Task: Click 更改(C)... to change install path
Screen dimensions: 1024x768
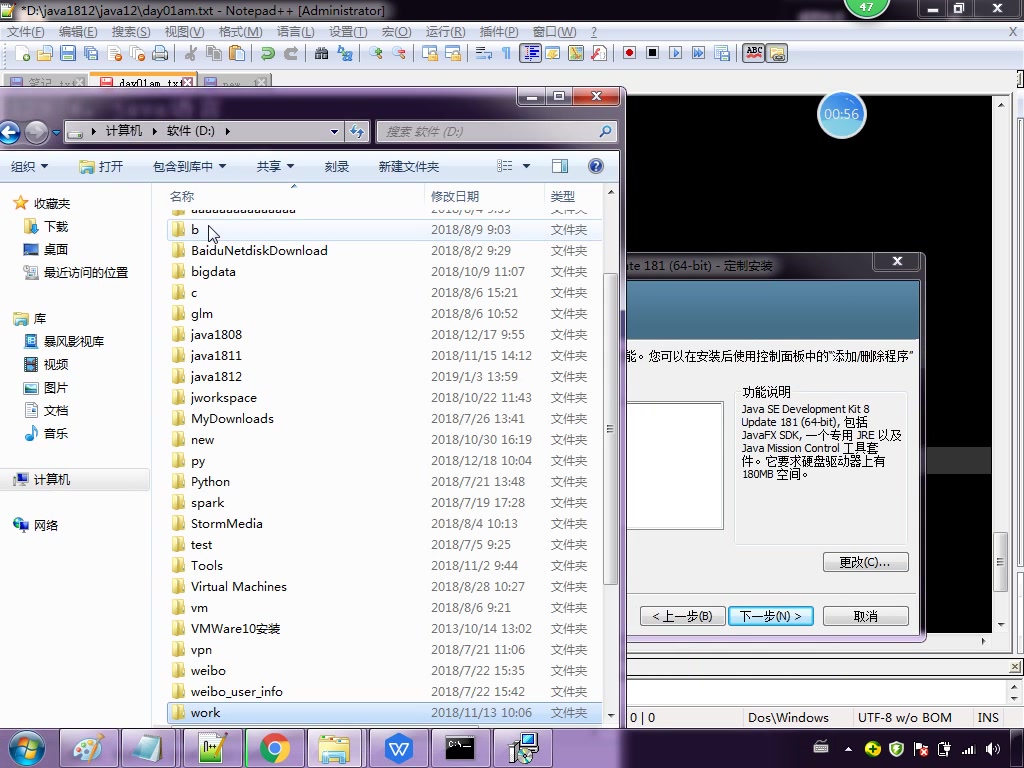Action: (x=864, y=562)
